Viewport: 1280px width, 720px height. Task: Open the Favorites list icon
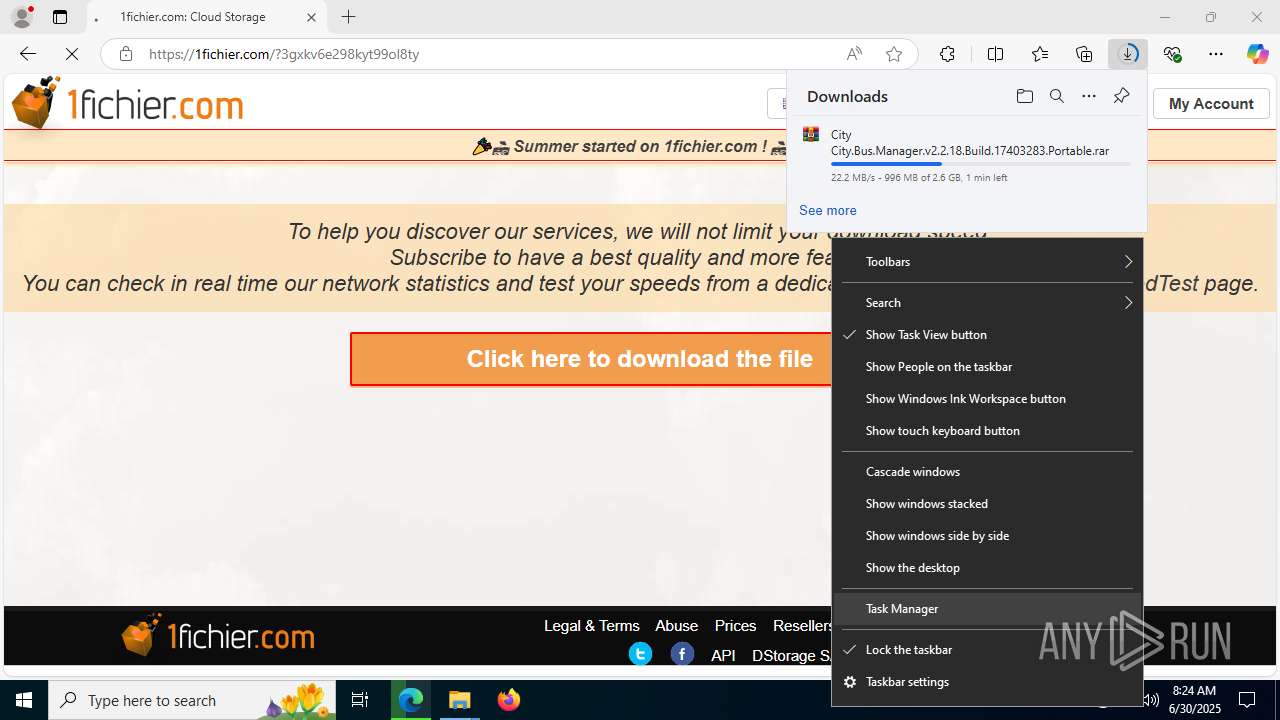tap(1040, 54)
